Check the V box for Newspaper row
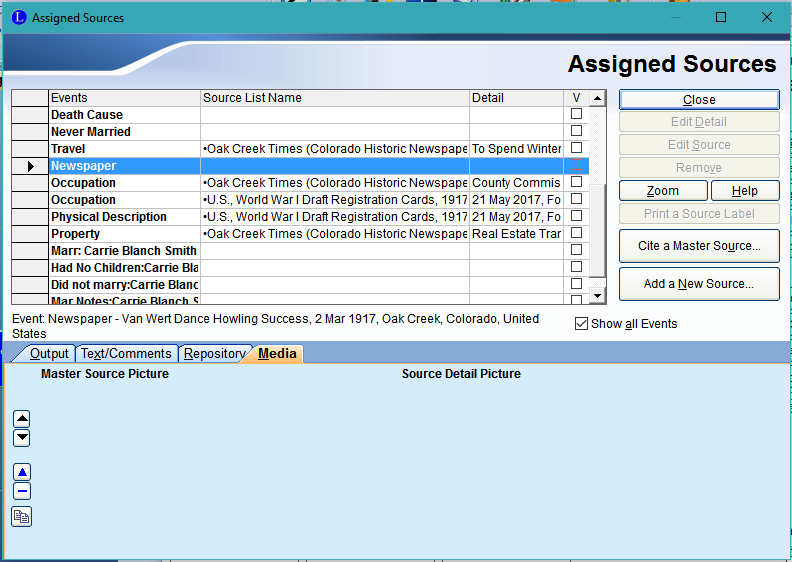The image size is (792, 562). [x=576, y=165]
